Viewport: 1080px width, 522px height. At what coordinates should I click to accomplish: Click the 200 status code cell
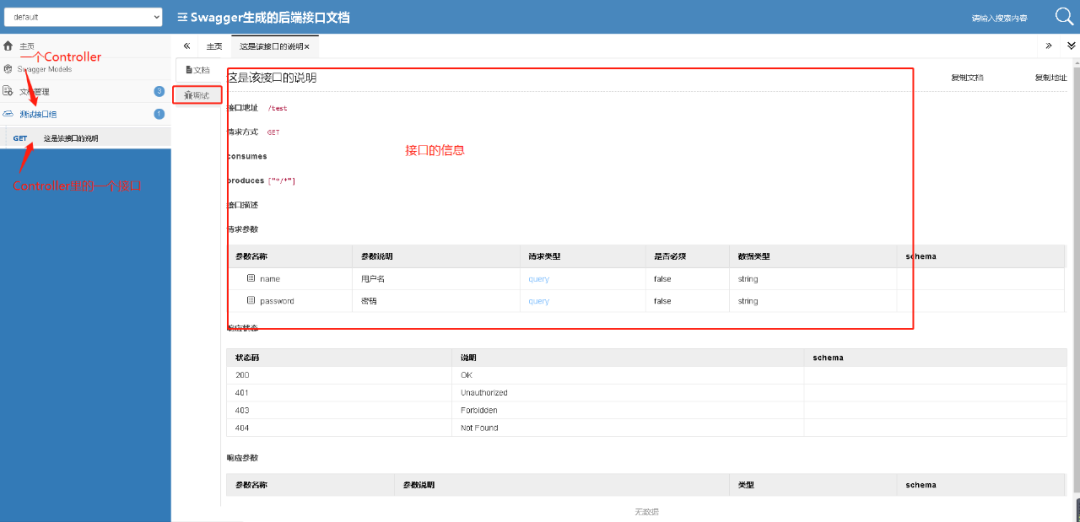(x=340, y=375)
